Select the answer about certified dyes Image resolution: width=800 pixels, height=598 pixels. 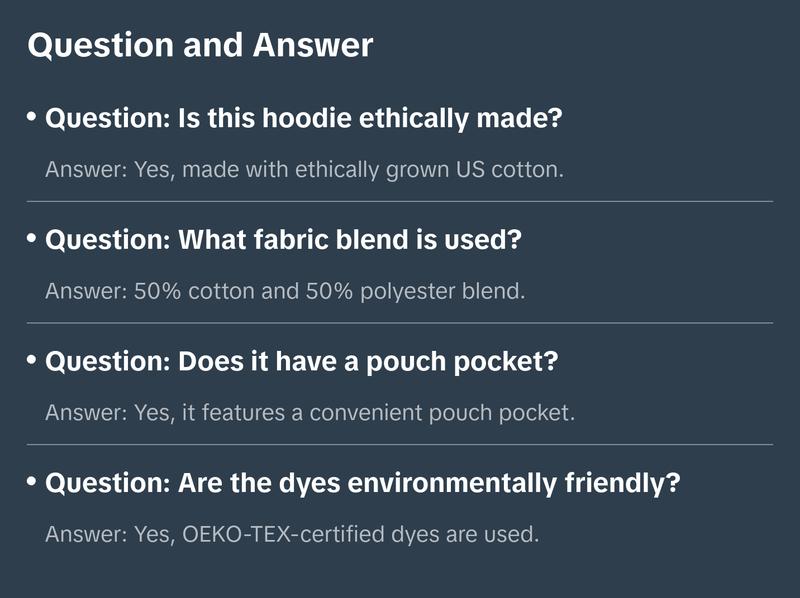pyautogui.click(x=292, y=535)
